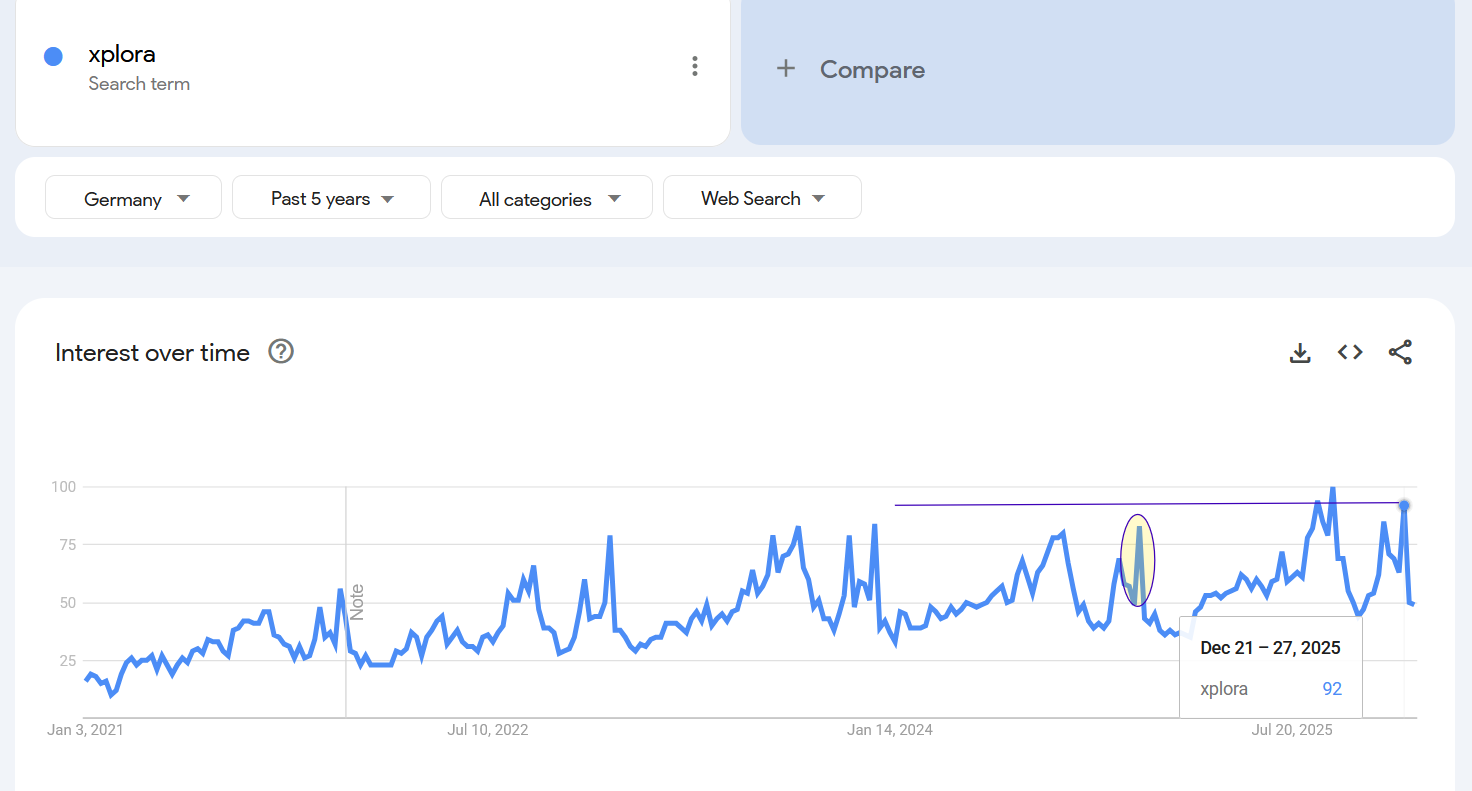
Task: Select the Note marker on the chart
Action: click(x=357, y=602)
